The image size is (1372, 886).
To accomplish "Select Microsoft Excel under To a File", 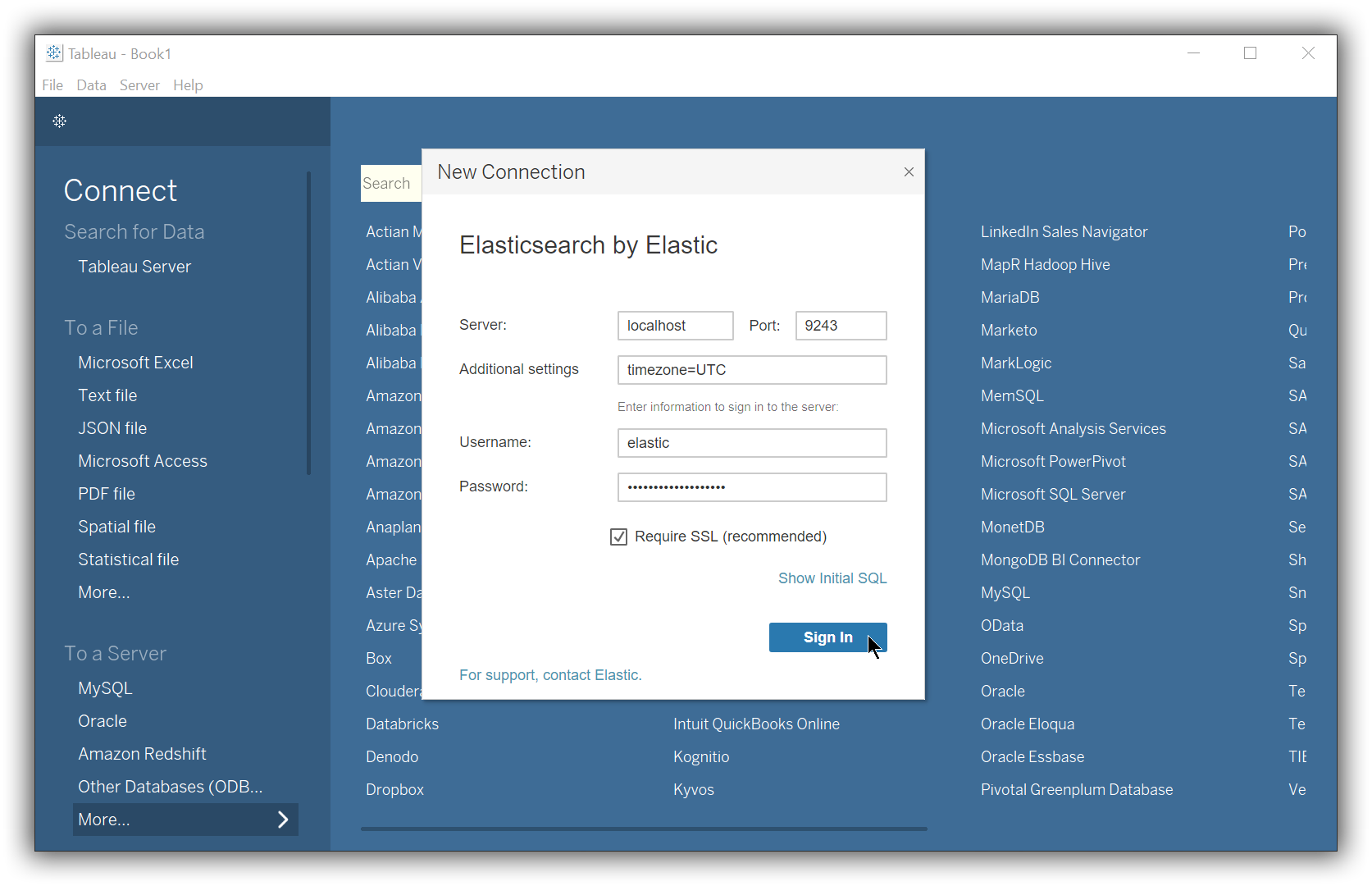I will pos(135,362).
